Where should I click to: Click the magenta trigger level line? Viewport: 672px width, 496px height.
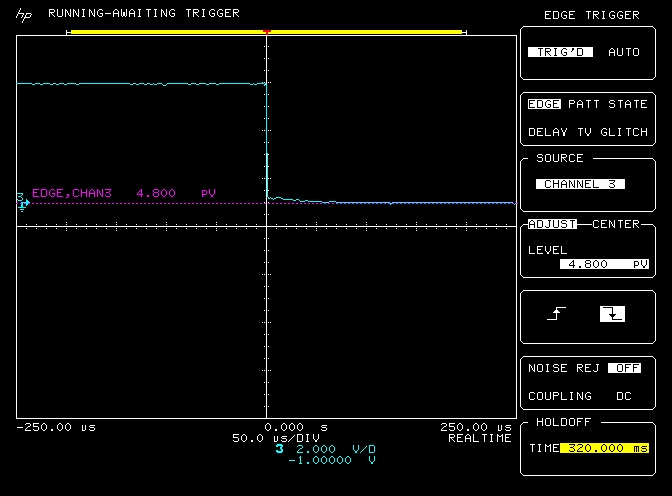(x=267, y=204)
